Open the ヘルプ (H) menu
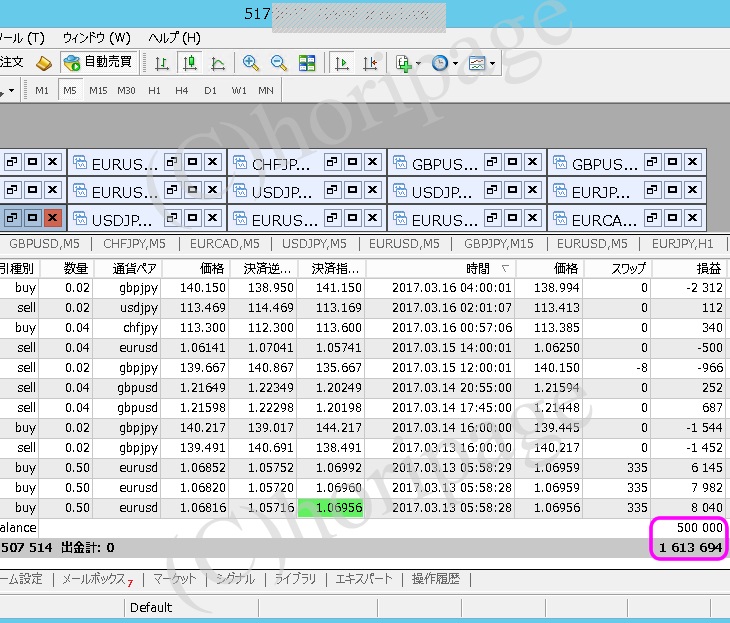Screen dimensions: 730x623 tap(174, 38)
